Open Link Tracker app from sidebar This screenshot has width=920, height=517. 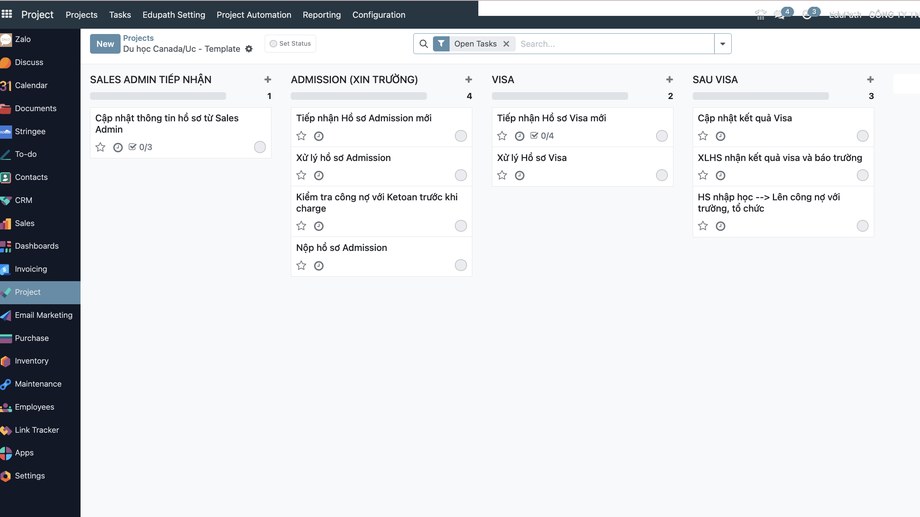click(40, 430)
